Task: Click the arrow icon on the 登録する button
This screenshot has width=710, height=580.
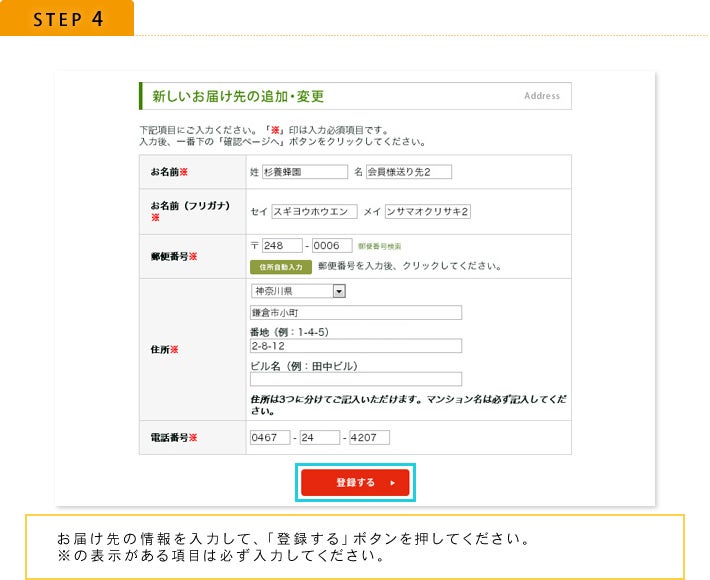Action: (393, 483)
